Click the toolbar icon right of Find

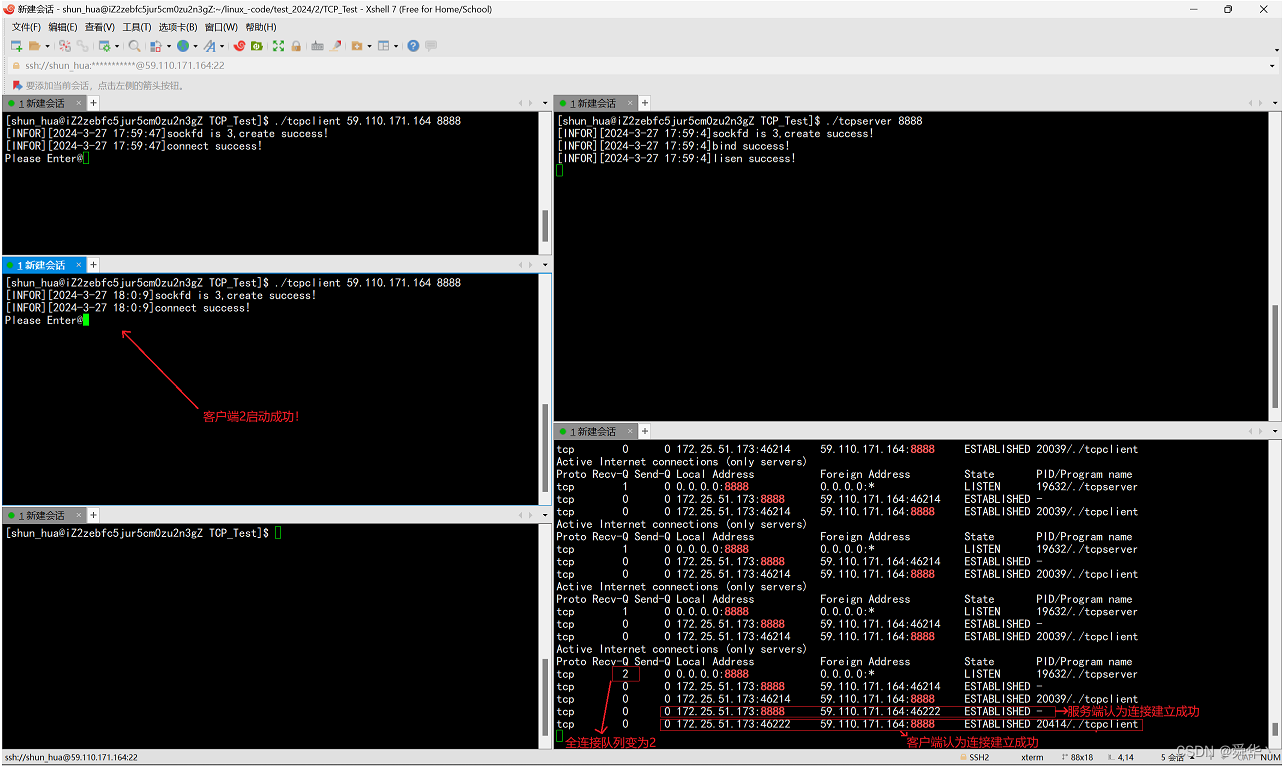click(155, 46)
